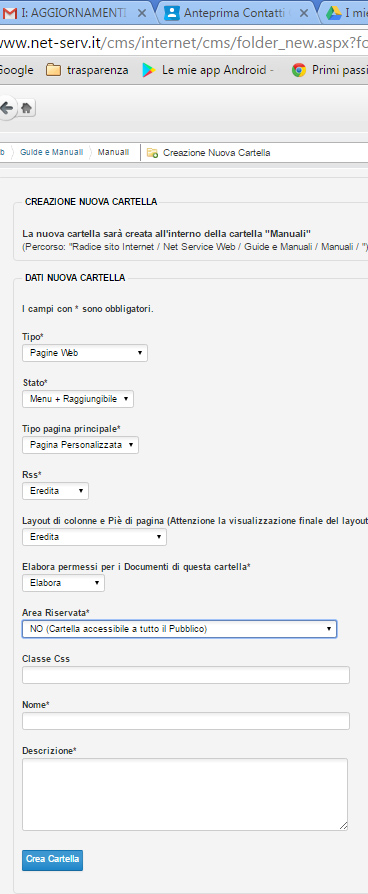Click the Crea Cartella button

click(52, 860)
